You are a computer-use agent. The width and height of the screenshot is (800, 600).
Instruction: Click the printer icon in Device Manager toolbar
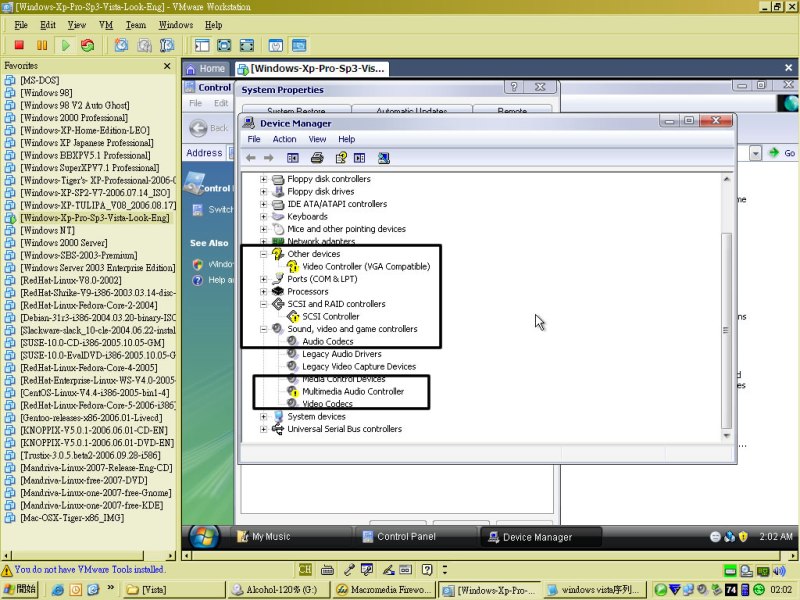[x=317, y=158]
